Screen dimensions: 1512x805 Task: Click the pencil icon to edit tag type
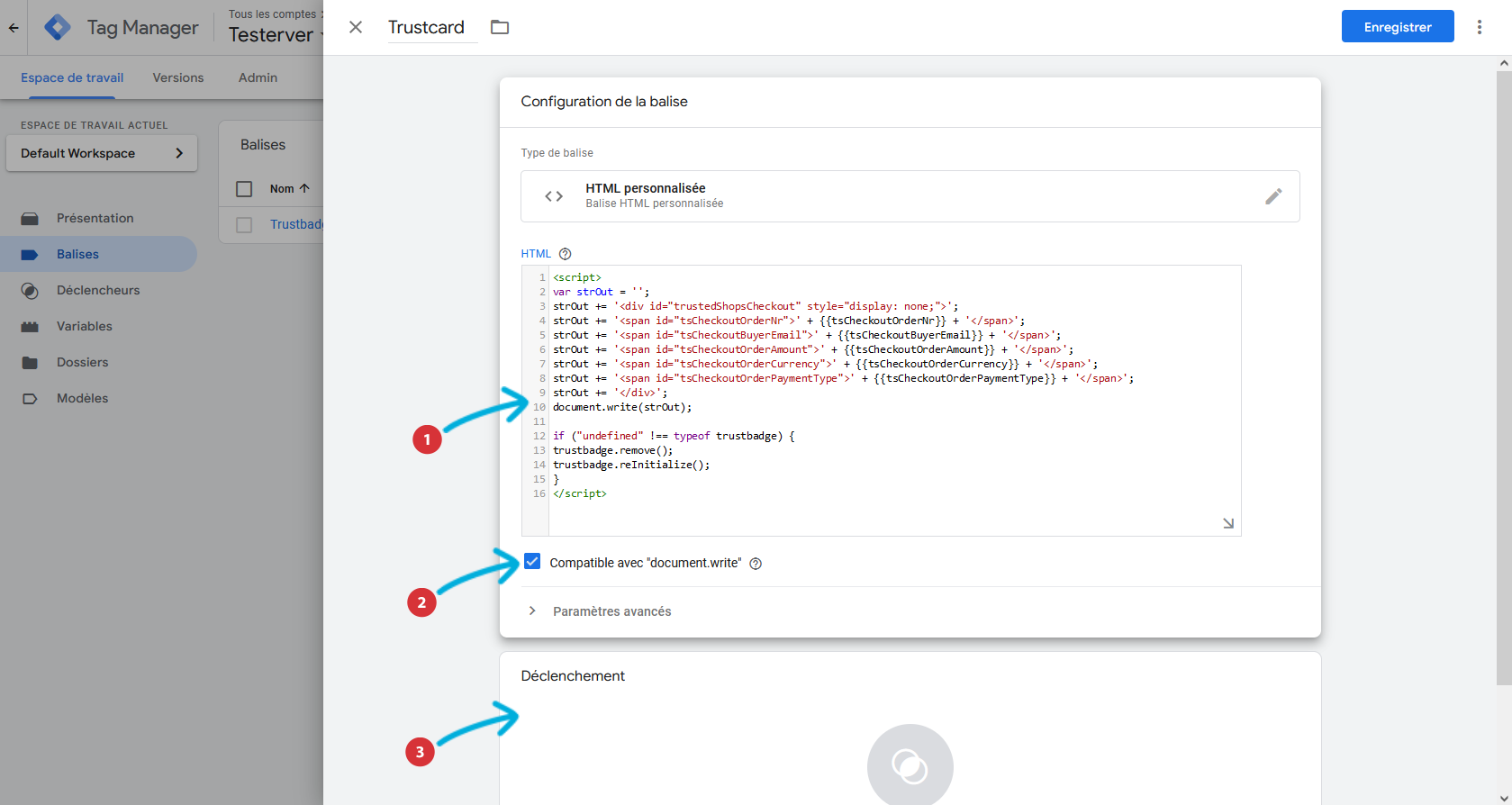pyautogui.click(x=1273, y=196)
